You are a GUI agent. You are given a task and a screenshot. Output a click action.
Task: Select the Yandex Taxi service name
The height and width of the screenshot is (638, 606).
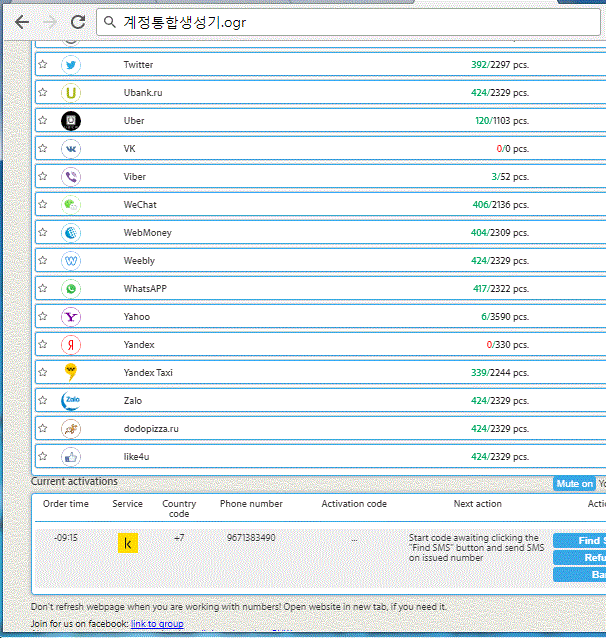[148, 373]
